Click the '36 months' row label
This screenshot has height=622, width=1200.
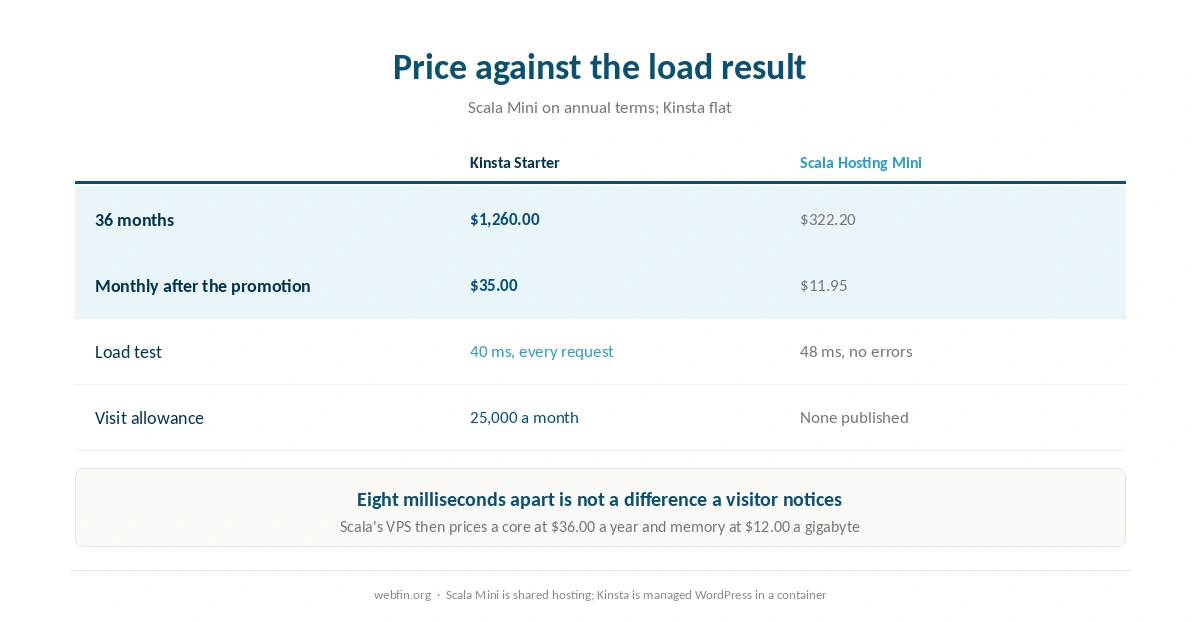134,220
